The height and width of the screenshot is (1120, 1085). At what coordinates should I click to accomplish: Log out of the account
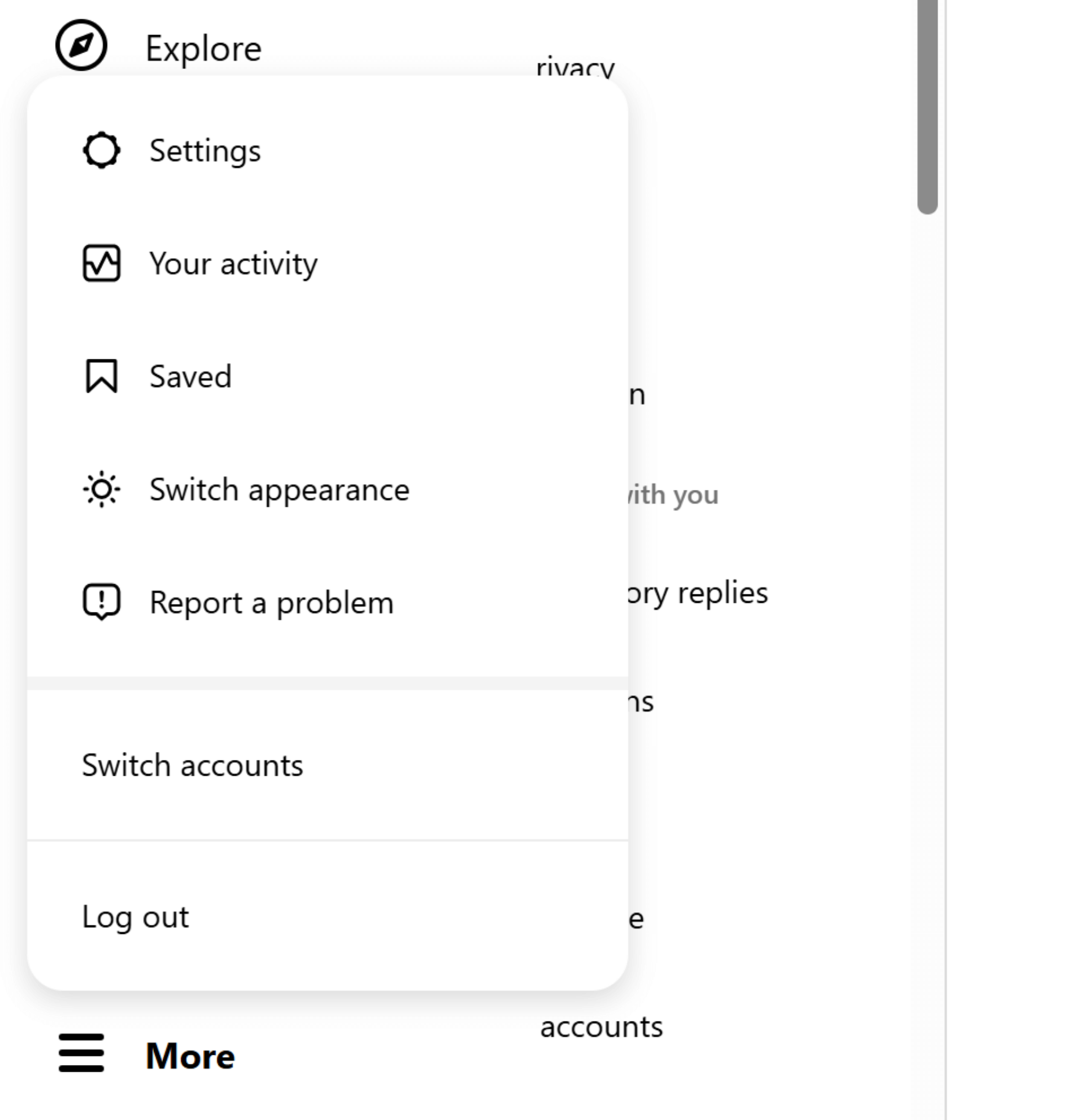(x=135, y=916)
